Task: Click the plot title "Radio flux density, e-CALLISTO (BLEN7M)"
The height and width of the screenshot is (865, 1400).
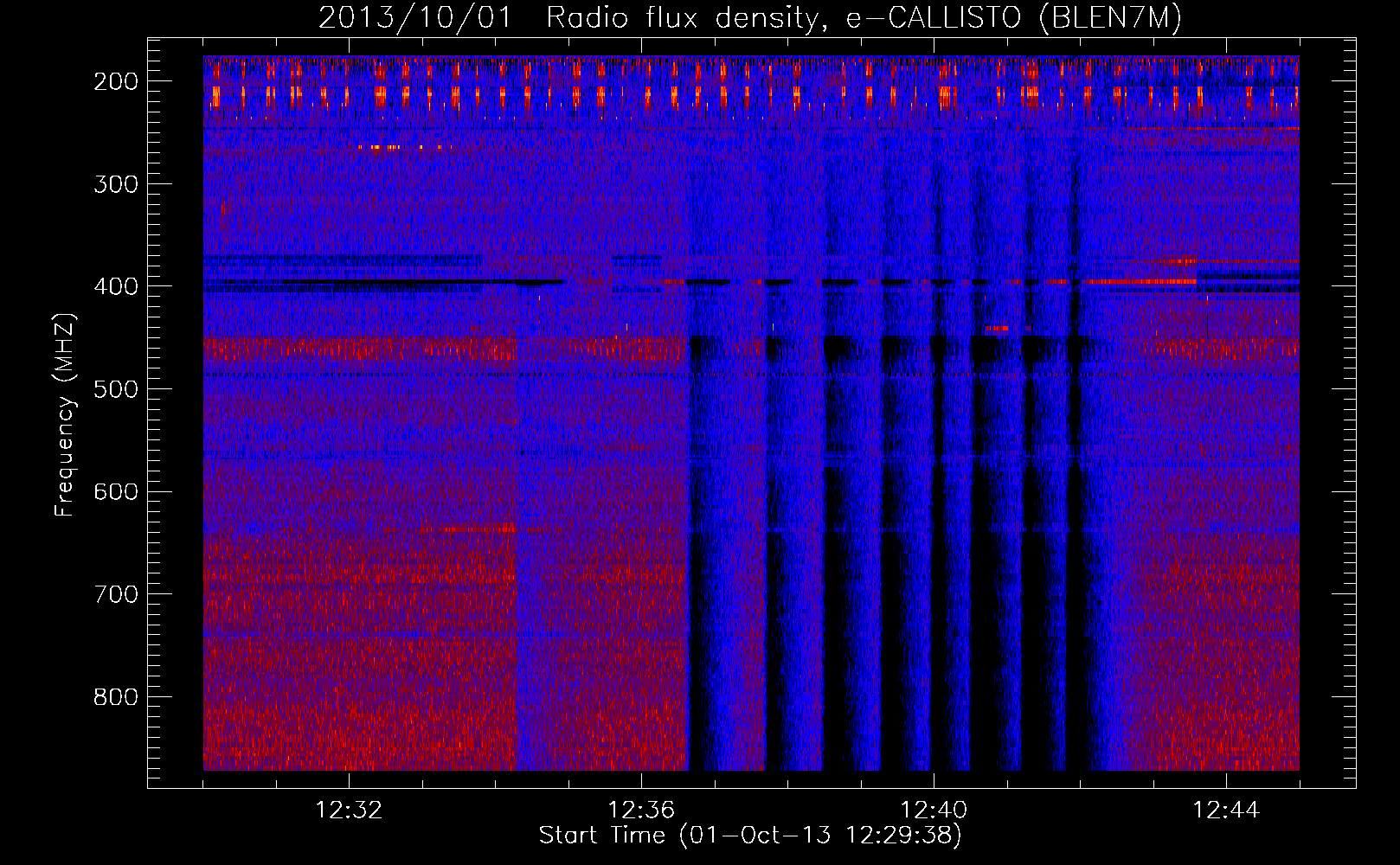Action: point(864,18)
